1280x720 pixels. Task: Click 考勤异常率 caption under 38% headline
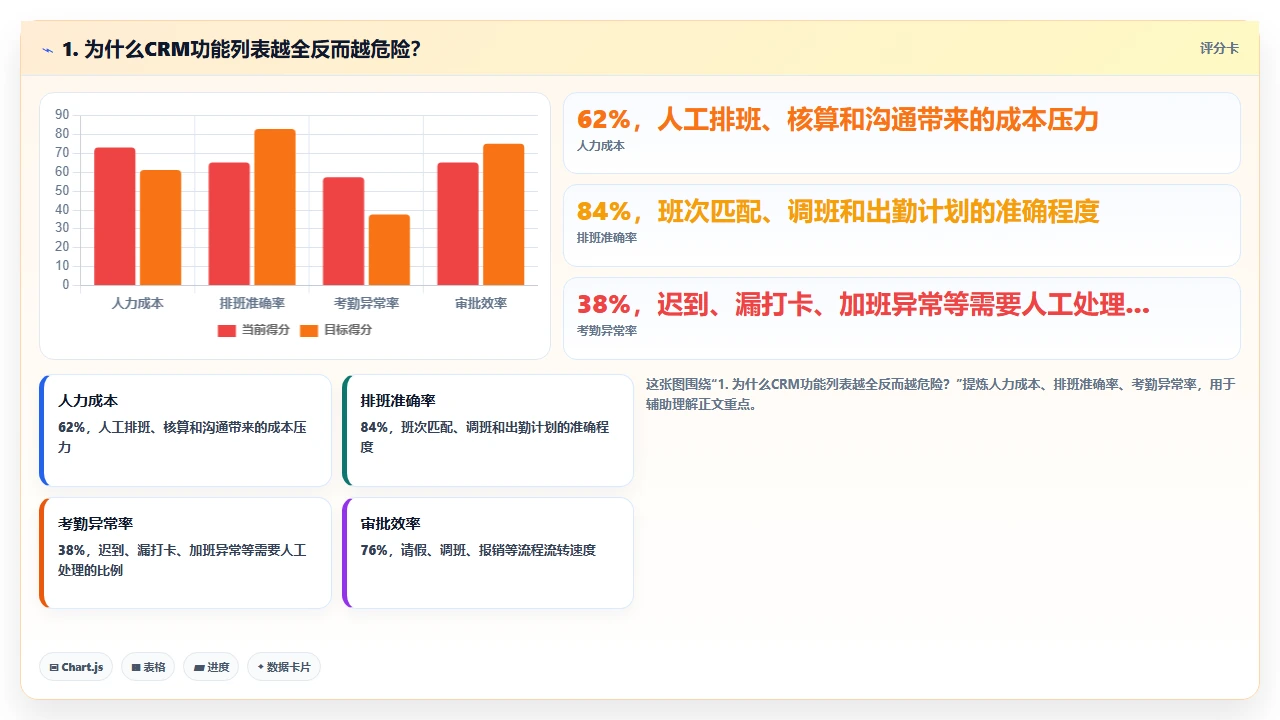pos(607,331)
